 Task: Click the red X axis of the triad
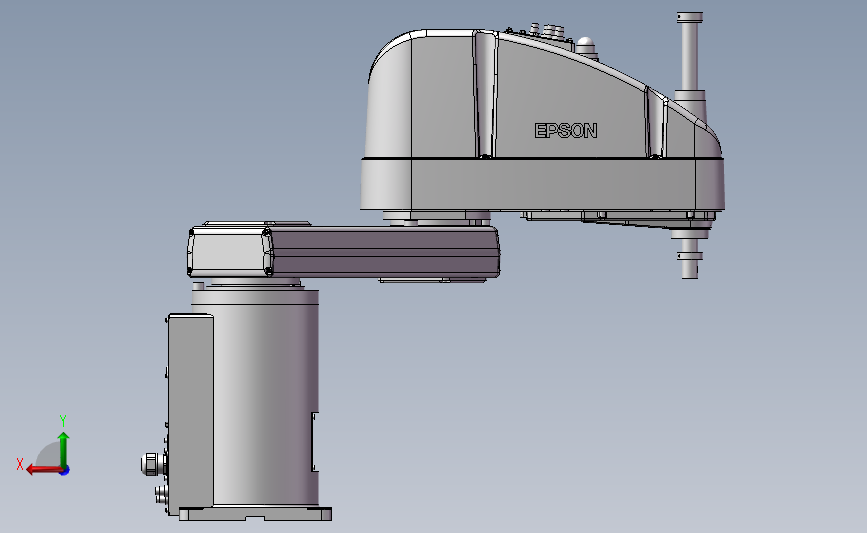(44, 470)
